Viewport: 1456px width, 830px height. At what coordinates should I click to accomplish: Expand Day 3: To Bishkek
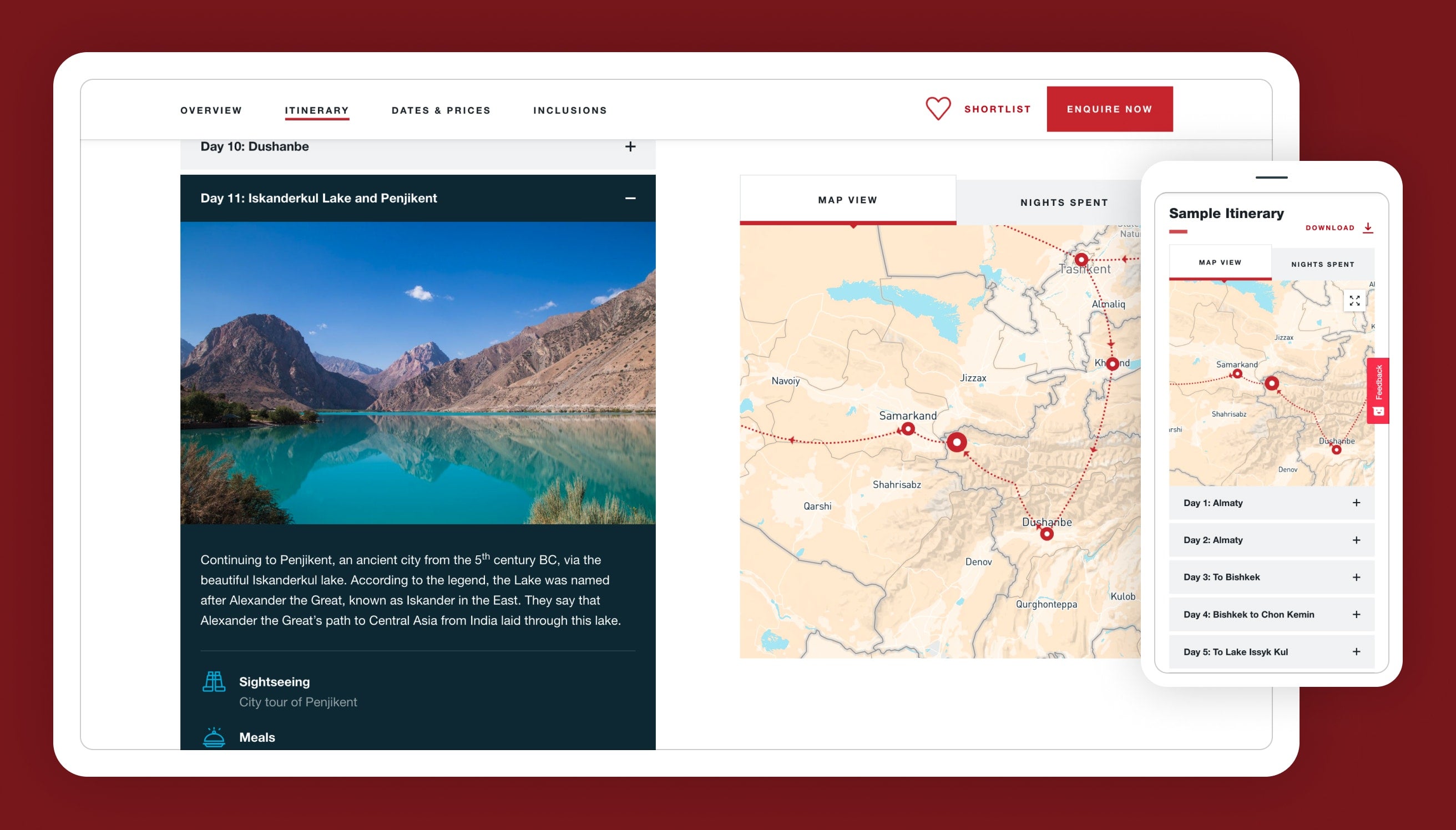click(1356, 578)
